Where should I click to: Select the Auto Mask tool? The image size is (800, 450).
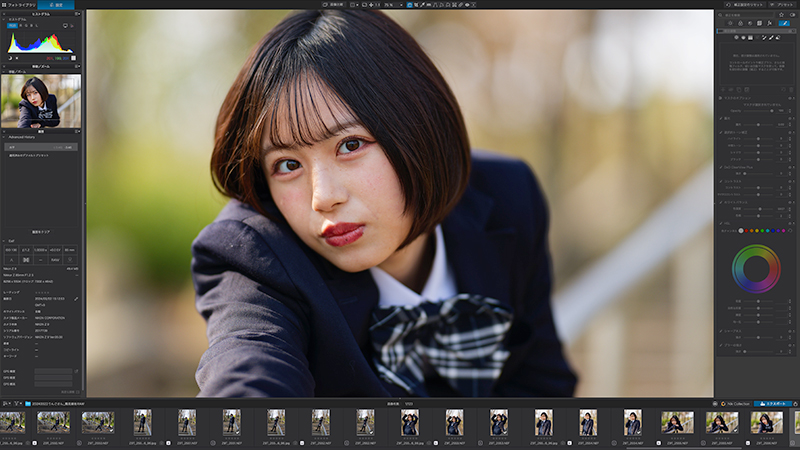764,37
